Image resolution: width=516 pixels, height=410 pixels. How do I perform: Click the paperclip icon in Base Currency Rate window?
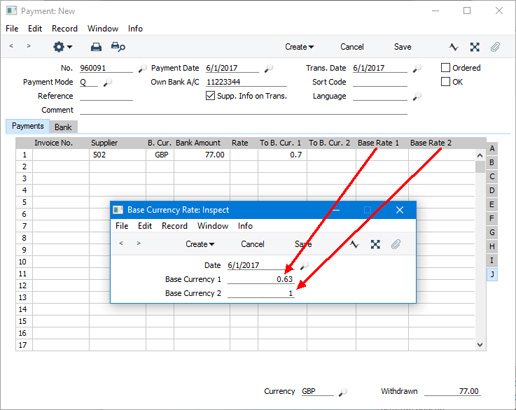(396, 244)
